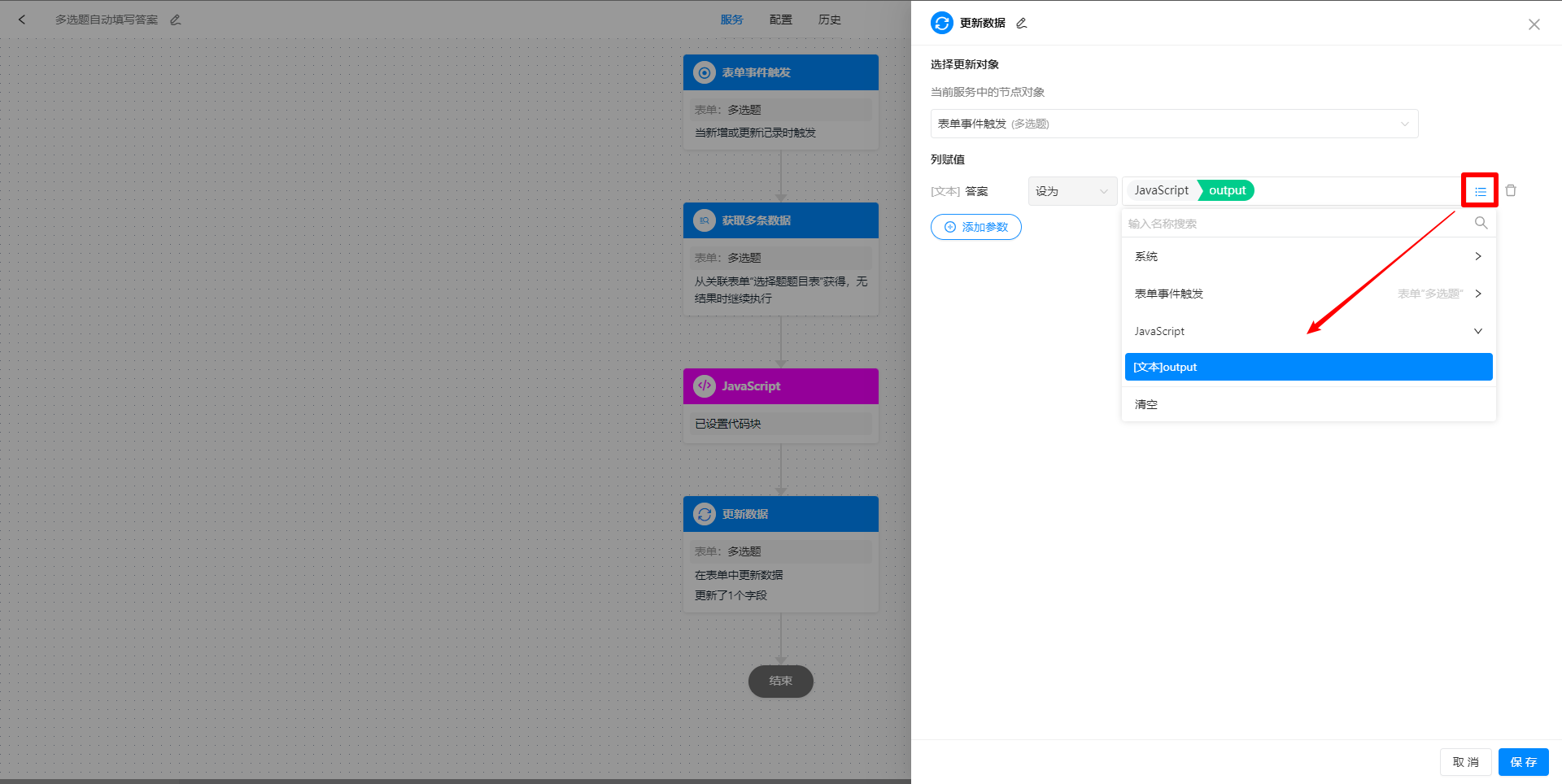Viewport: 1562px width, 784px height.
Task: Expand the 系统 parameter group
Action: (x=1307, y=256)
